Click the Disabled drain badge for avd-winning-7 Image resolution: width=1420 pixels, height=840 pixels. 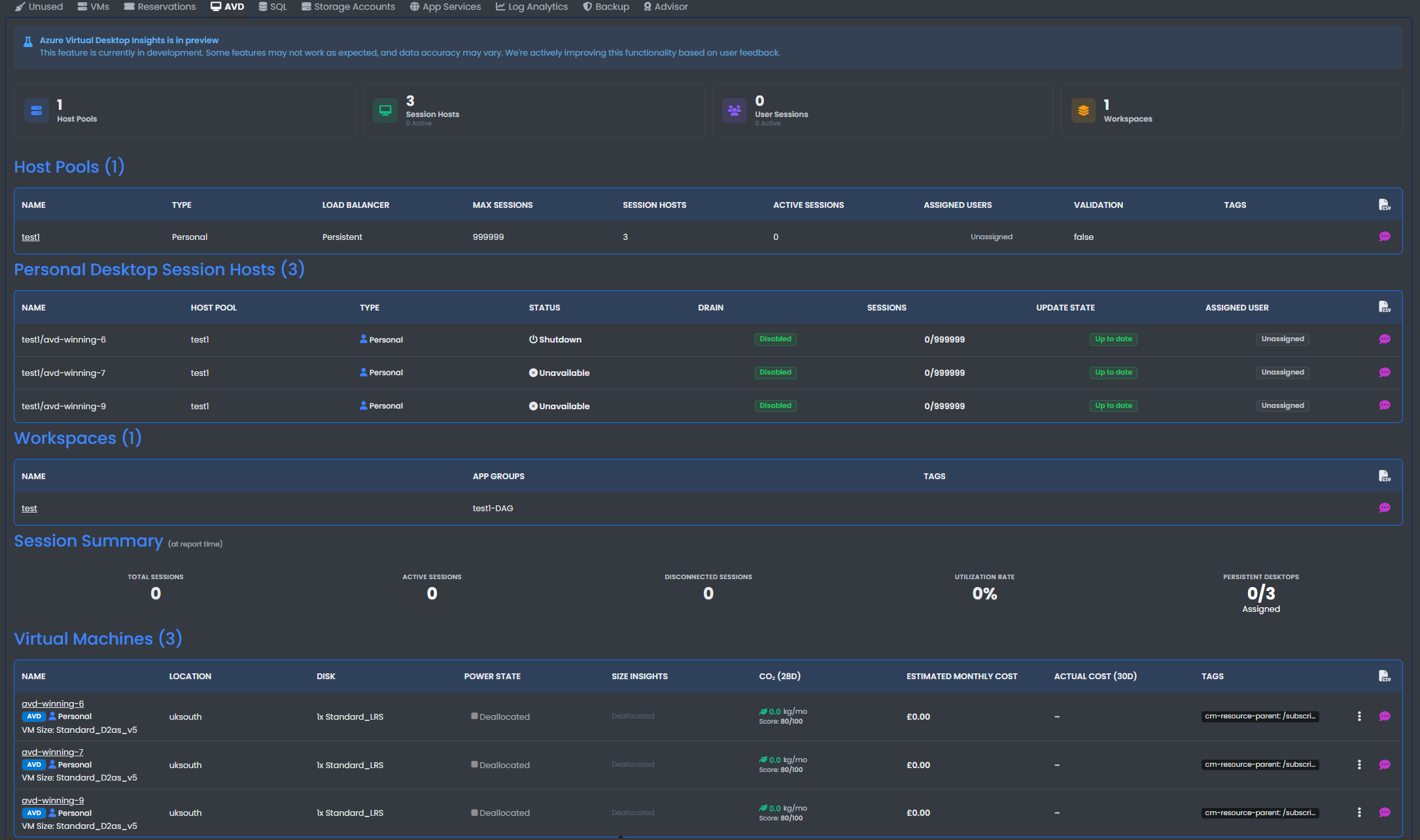[775, 373]
